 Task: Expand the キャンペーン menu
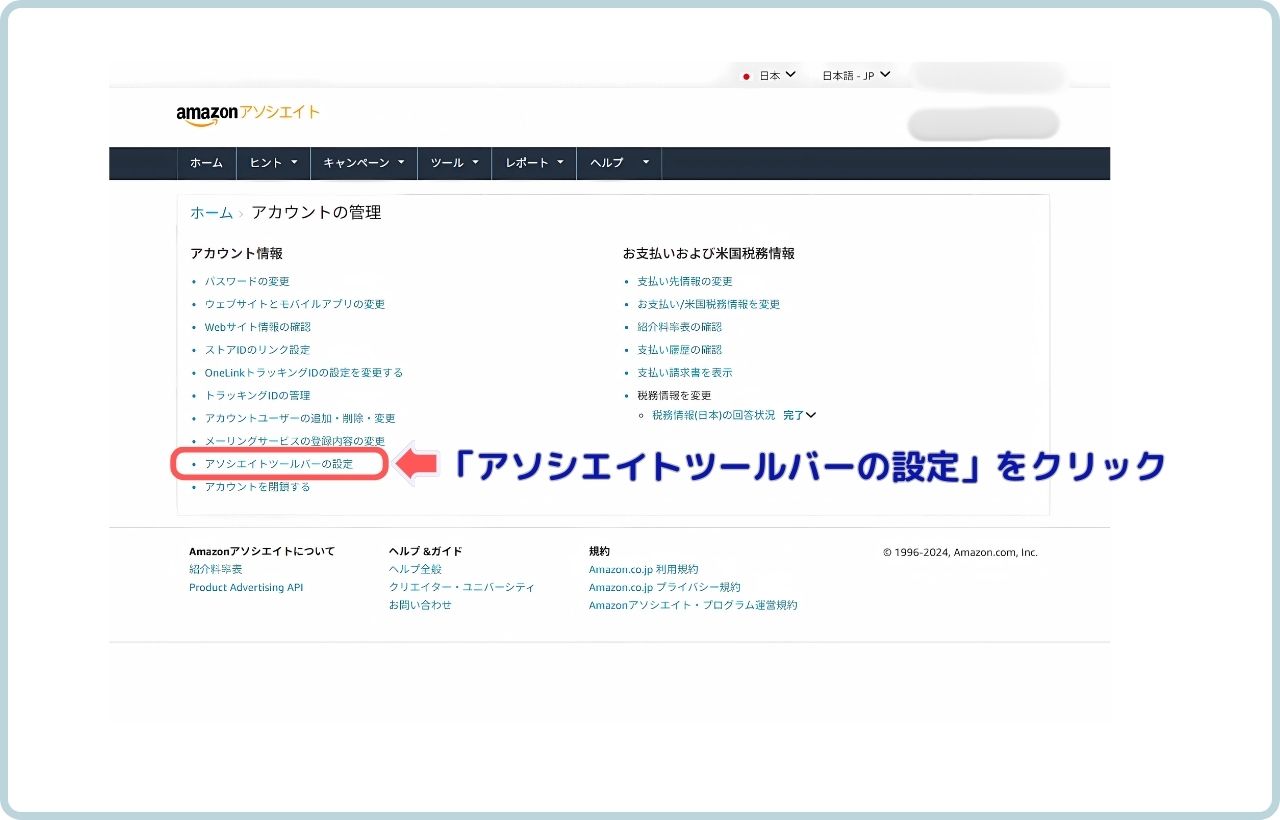pyautogui.click(x=364, y=163)
